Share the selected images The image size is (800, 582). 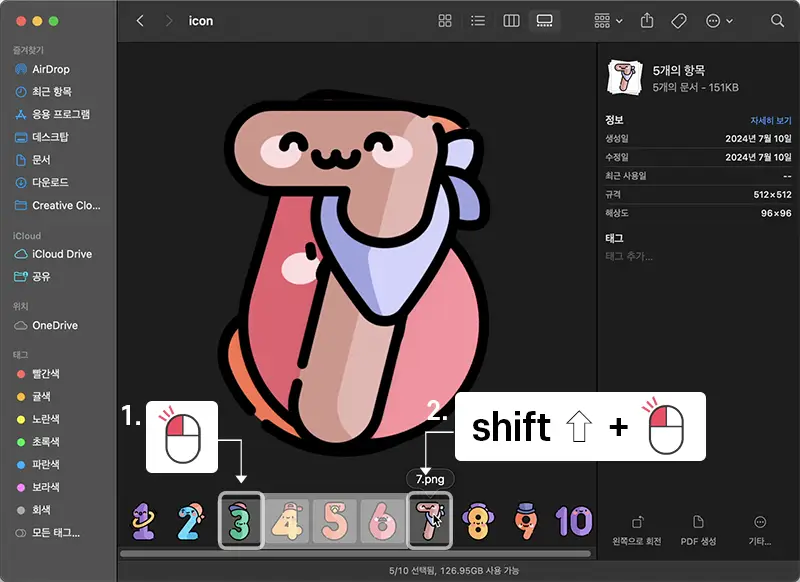pos(647,20)
